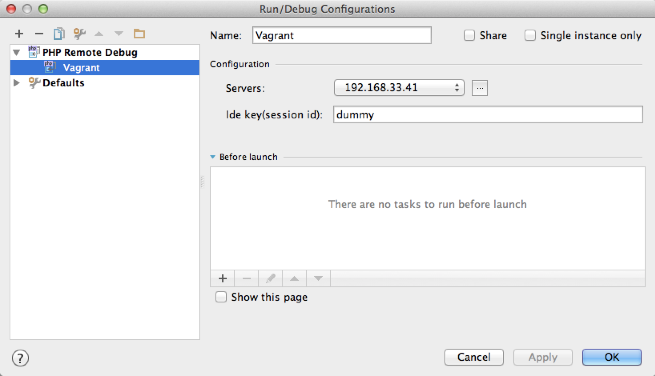Image resolution: width=655 pixels, height=376 pixels.
Task: Copy the selected configuration
Action: coord(59,34)
